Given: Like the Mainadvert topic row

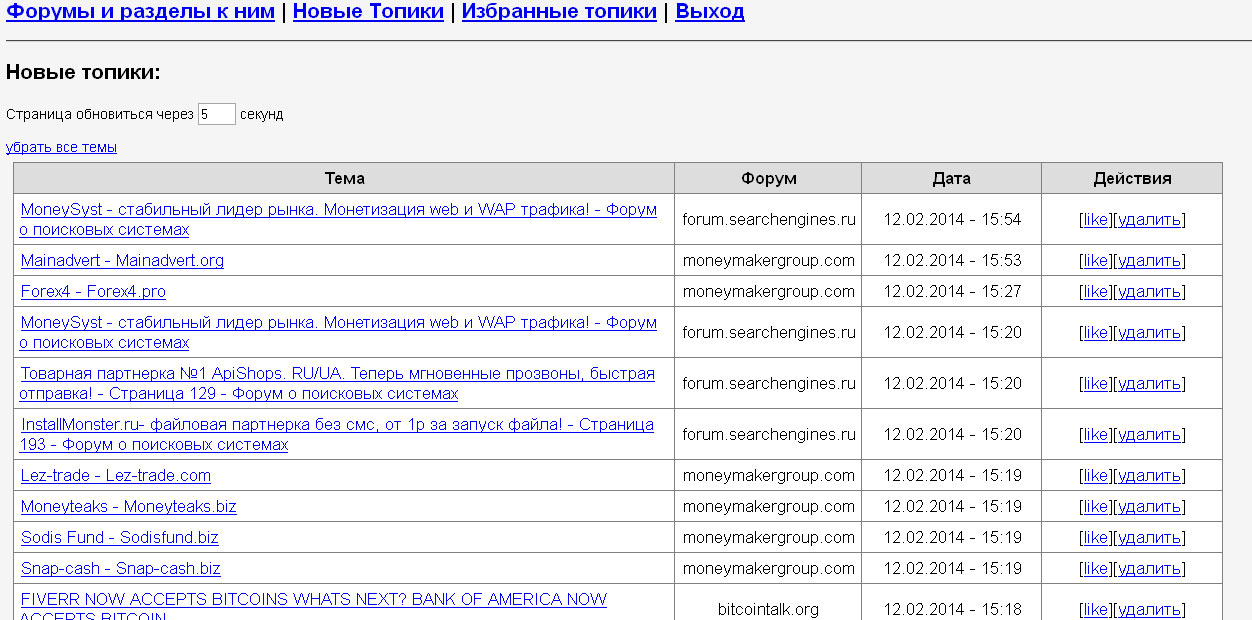Looking at the screenshot, I should [1096, 260].
